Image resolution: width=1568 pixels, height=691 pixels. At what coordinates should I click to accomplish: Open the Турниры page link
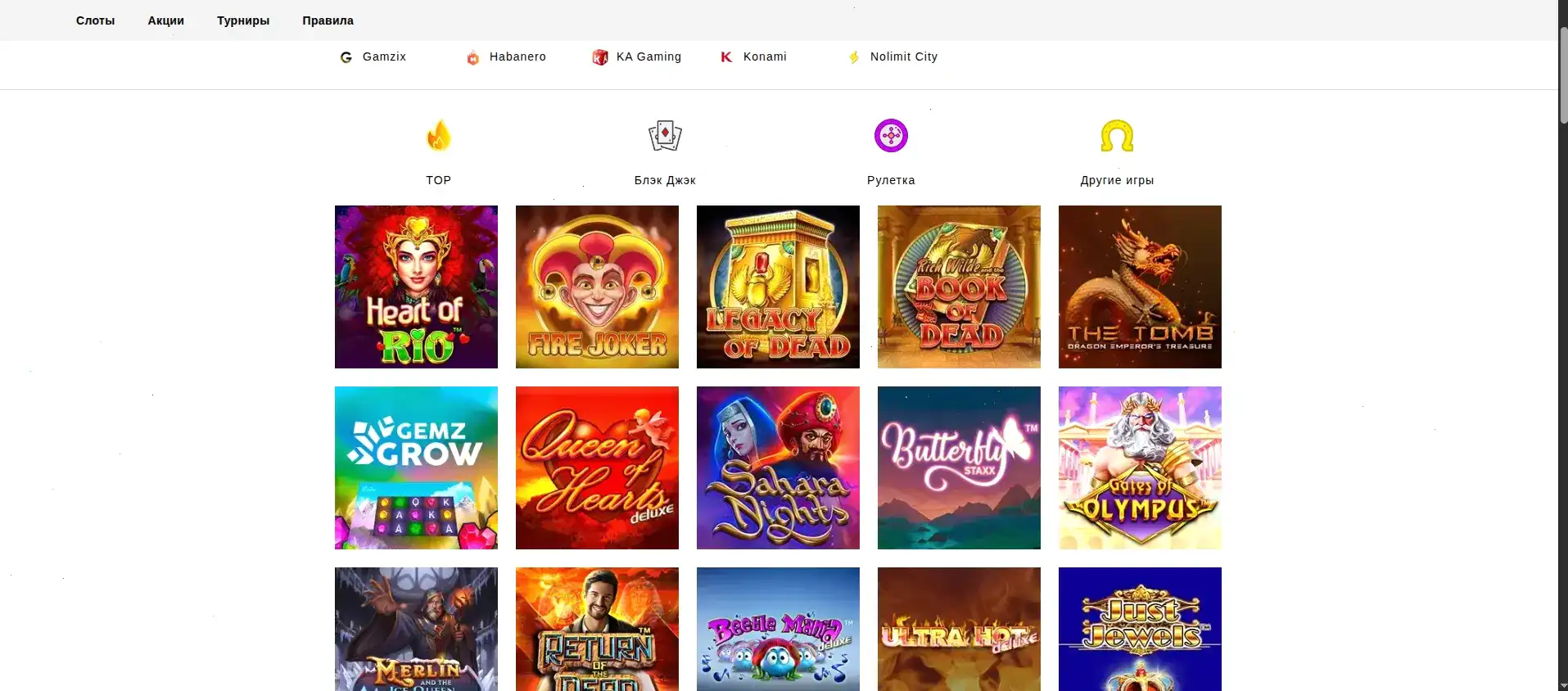pyautogui.click(x=243, y=20)
